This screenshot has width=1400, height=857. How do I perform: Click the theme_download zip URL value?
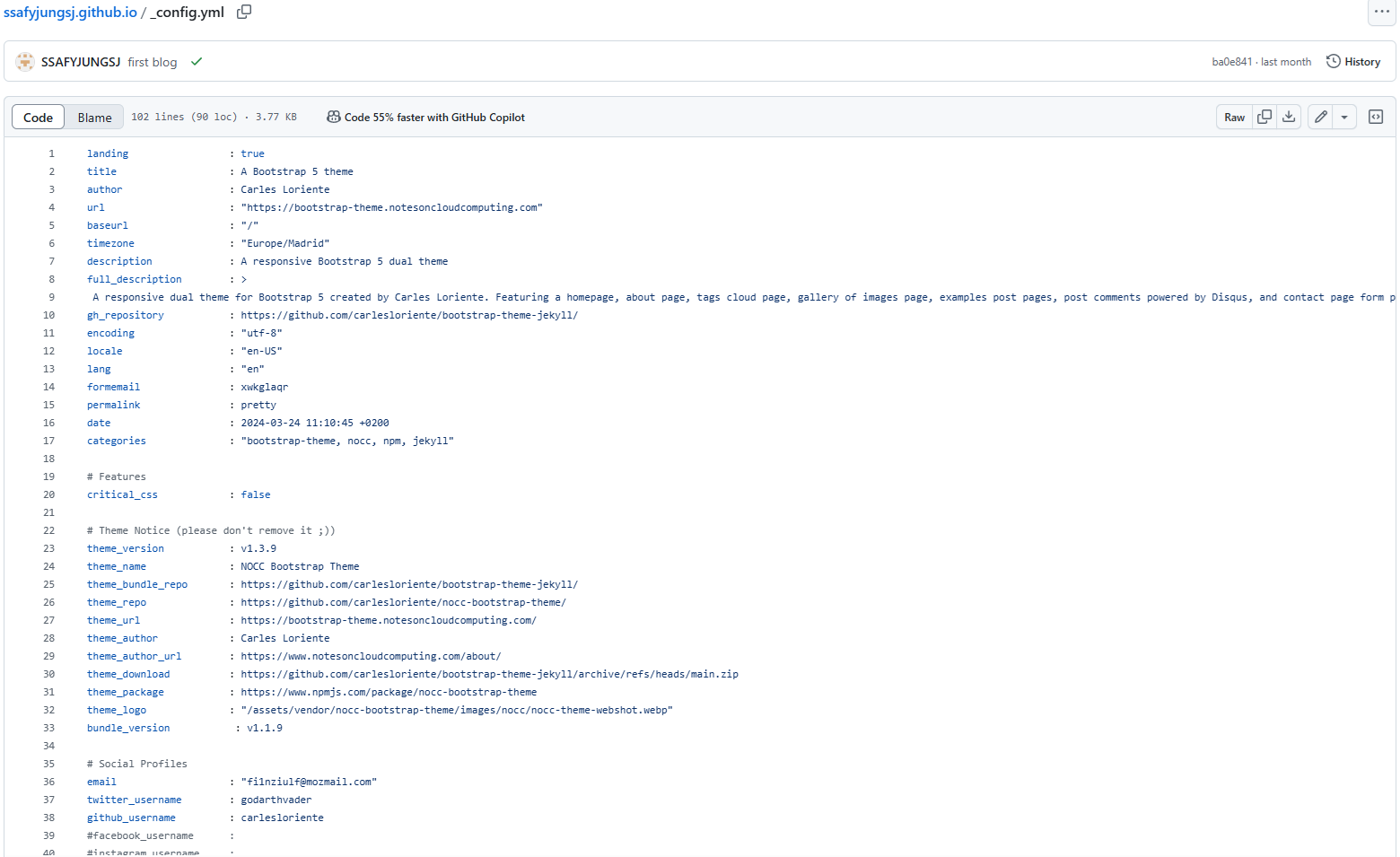(x=490, y=674)
